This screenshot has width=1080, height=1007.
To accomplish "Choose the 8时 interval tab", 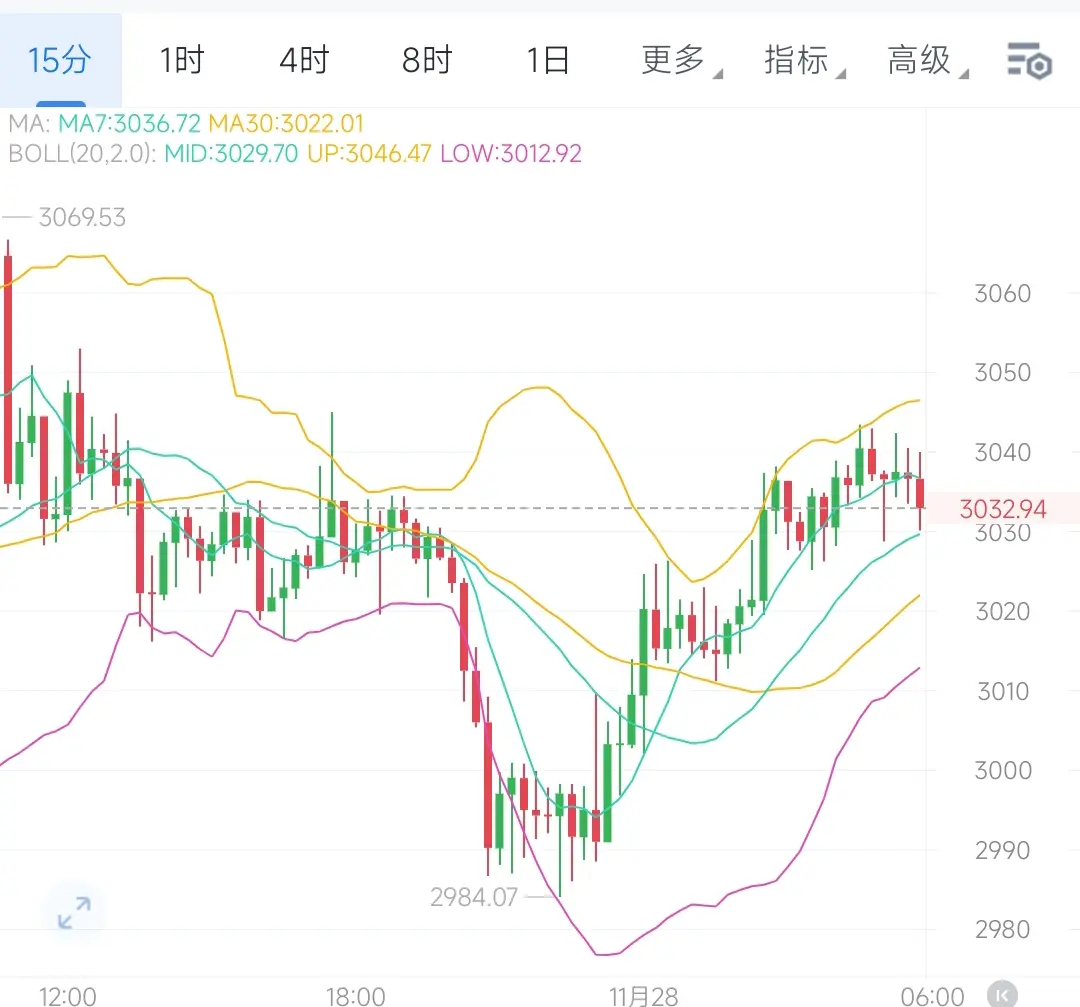I will click(x=427, y=62).
